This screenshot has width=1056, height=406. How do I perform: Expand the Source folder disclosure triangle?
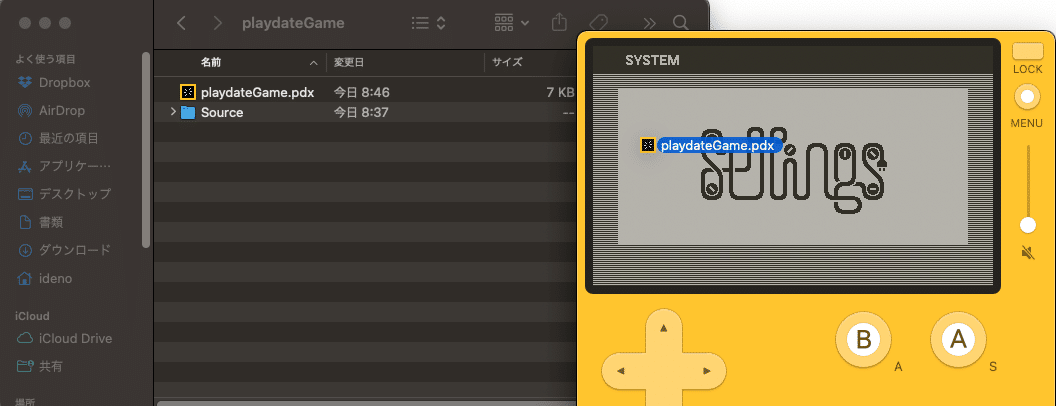173,112
